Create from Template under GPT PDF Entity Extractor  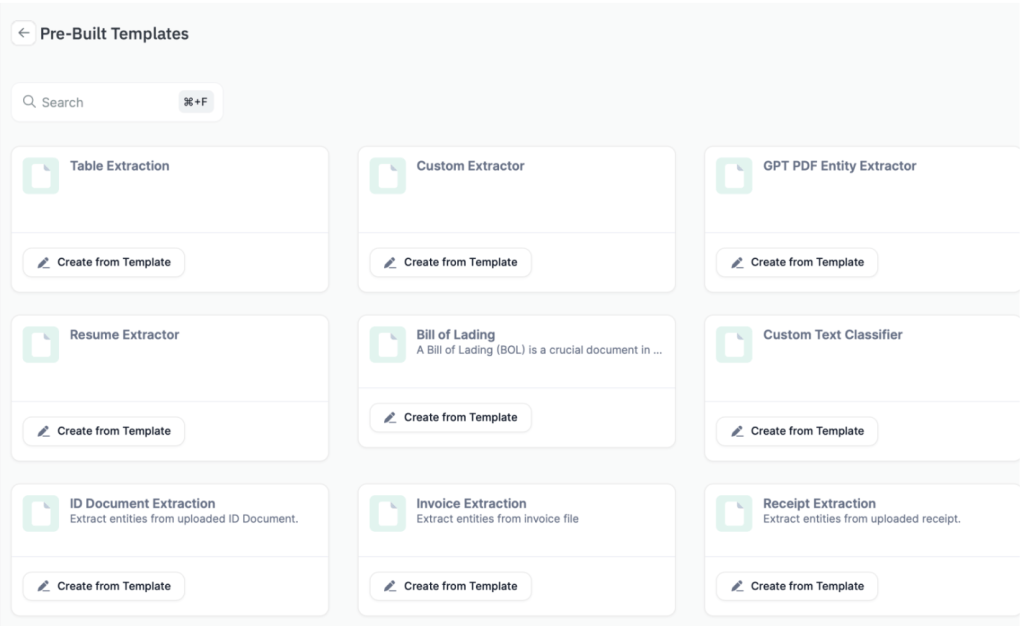click(796, 262)
